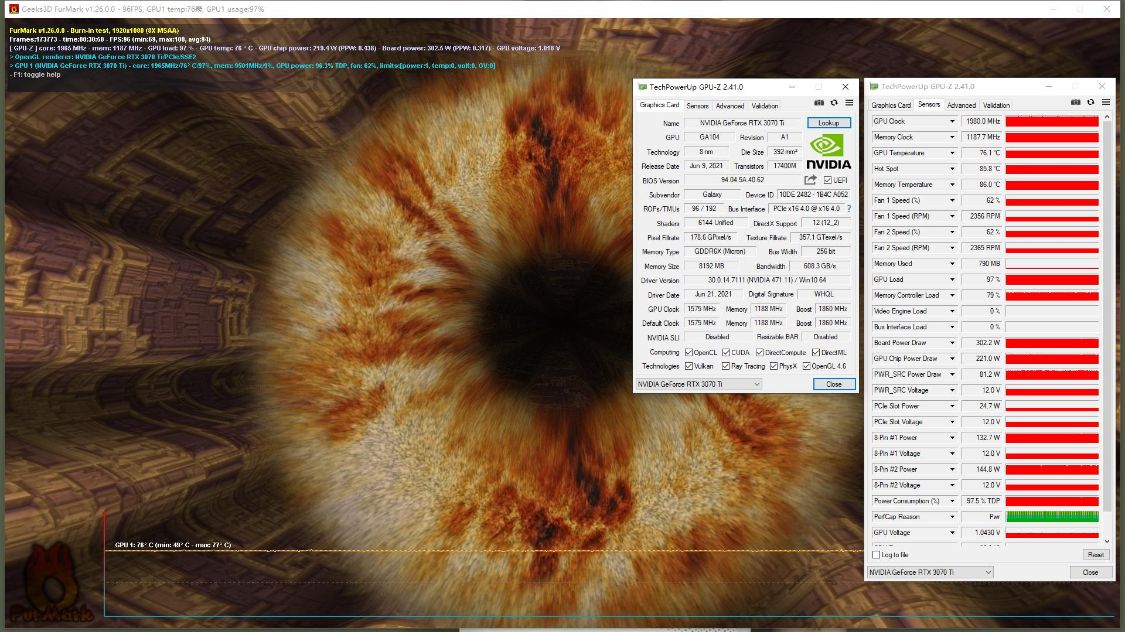Toggle the DirectCompute checkbox
This screenshot has height=632, width=1125.
[760, 352]
